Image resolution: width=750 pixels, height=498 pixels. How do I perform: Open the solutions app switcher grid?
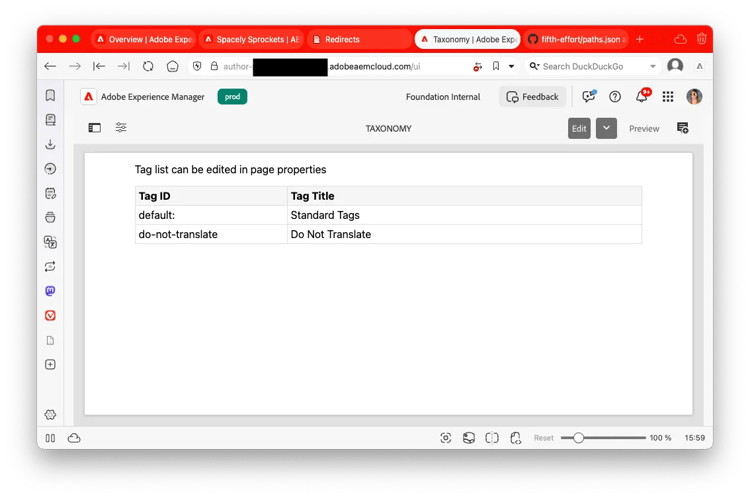pos(668,97)
